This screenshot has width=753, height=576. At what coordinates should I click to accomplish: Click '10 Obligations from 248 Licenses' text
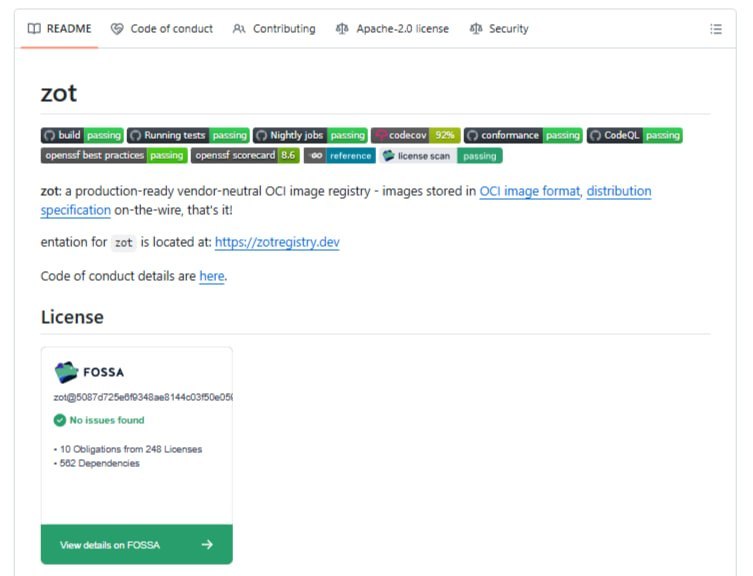131,449
